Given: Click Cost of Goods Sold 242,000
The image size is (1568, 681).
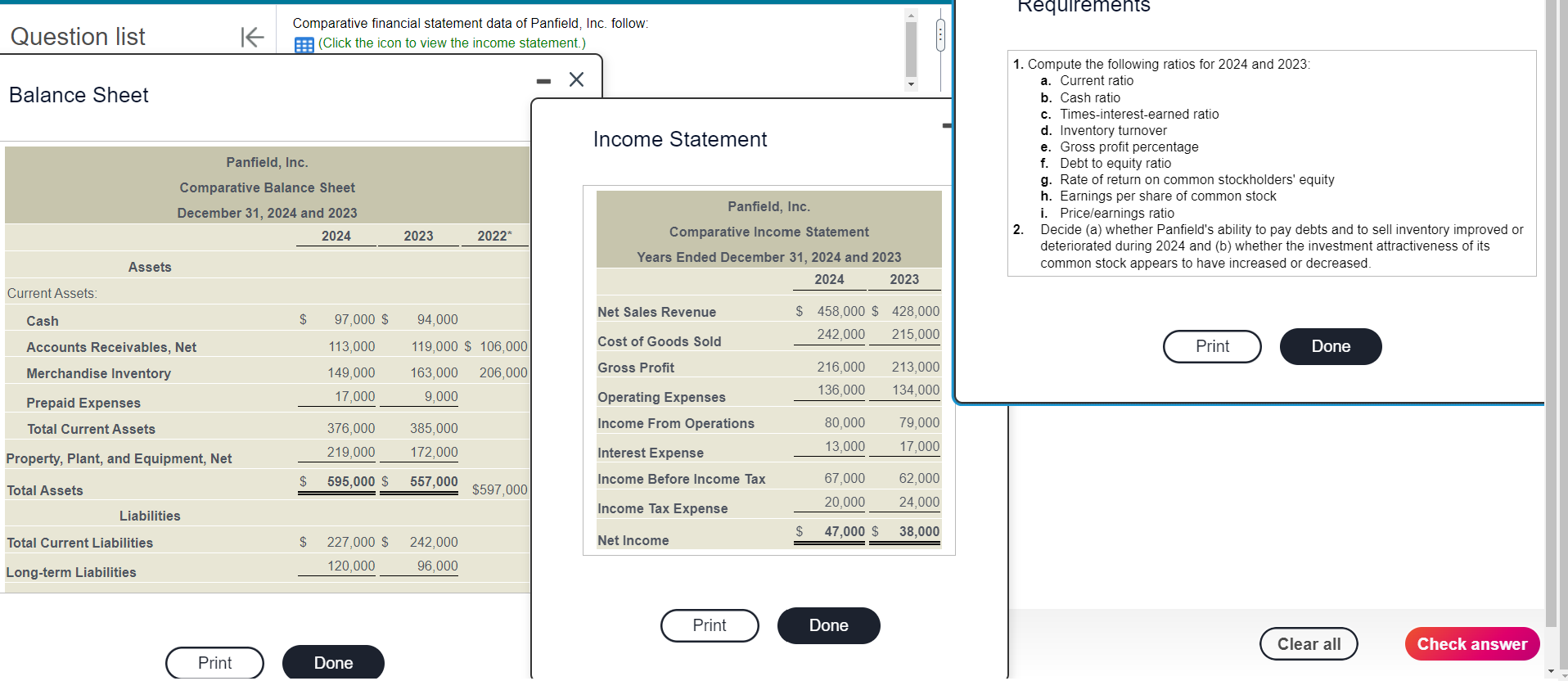Looking at the screenshot, I should tap(840, 334).
